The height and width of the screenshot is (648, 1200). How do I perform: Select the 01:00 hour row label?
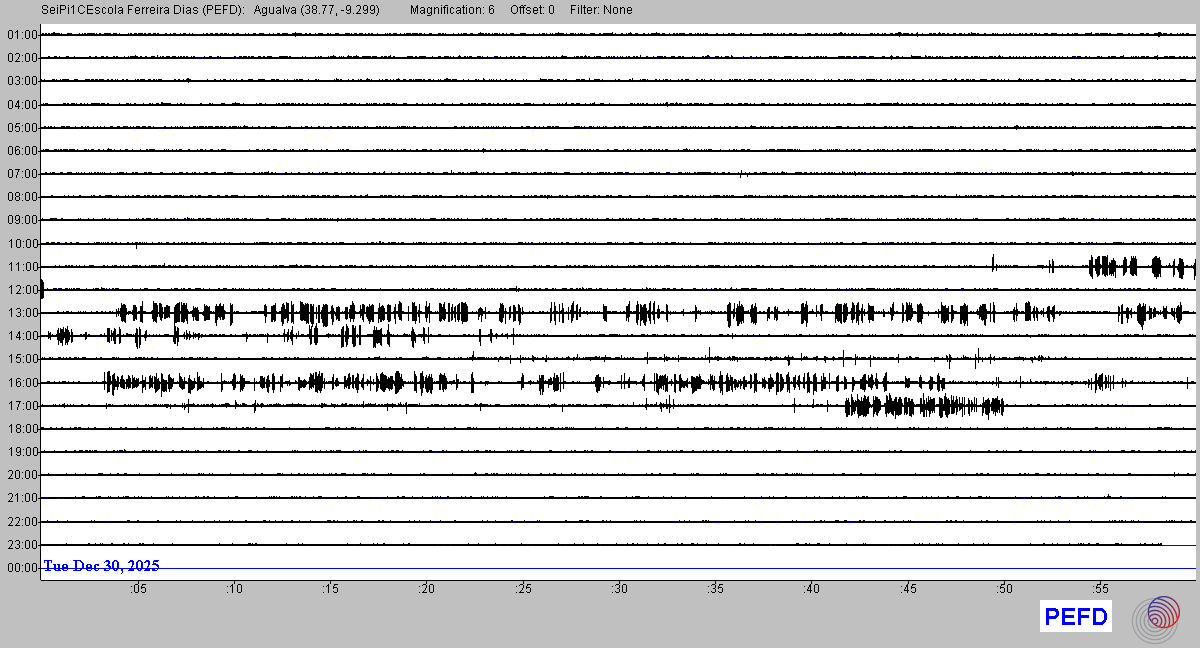(x=22, y=35)
